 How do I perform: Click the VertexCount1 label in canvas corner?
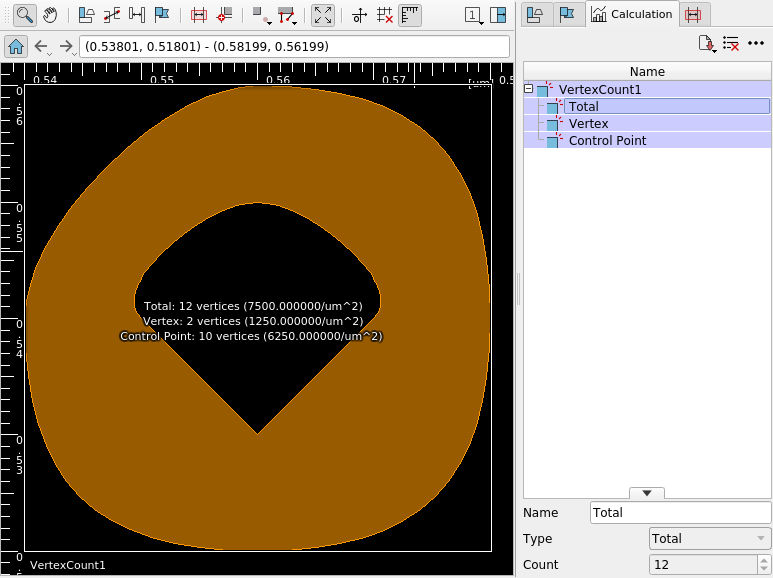[68, 565]
